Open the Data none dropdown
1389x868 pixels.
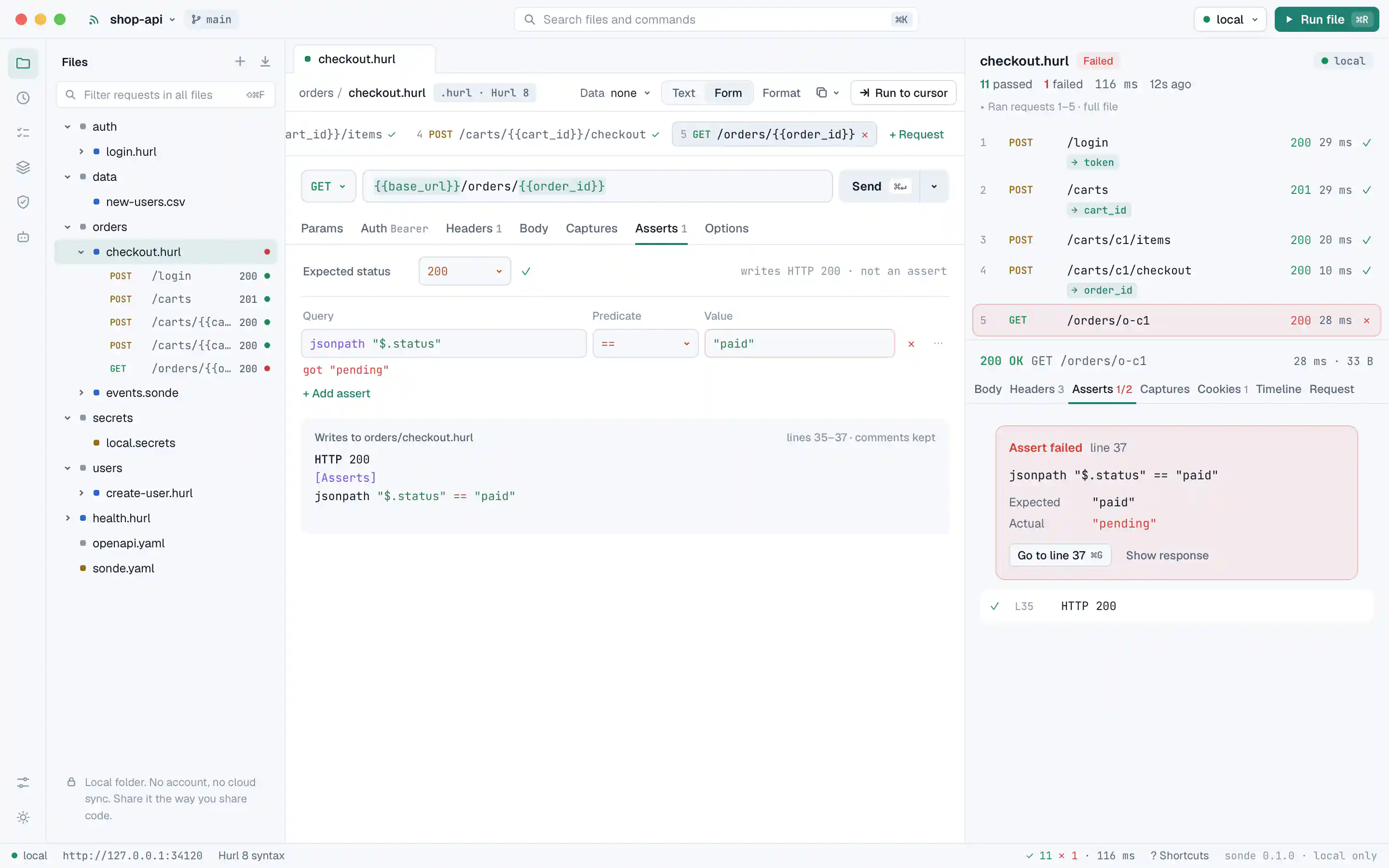coord(615,93)
